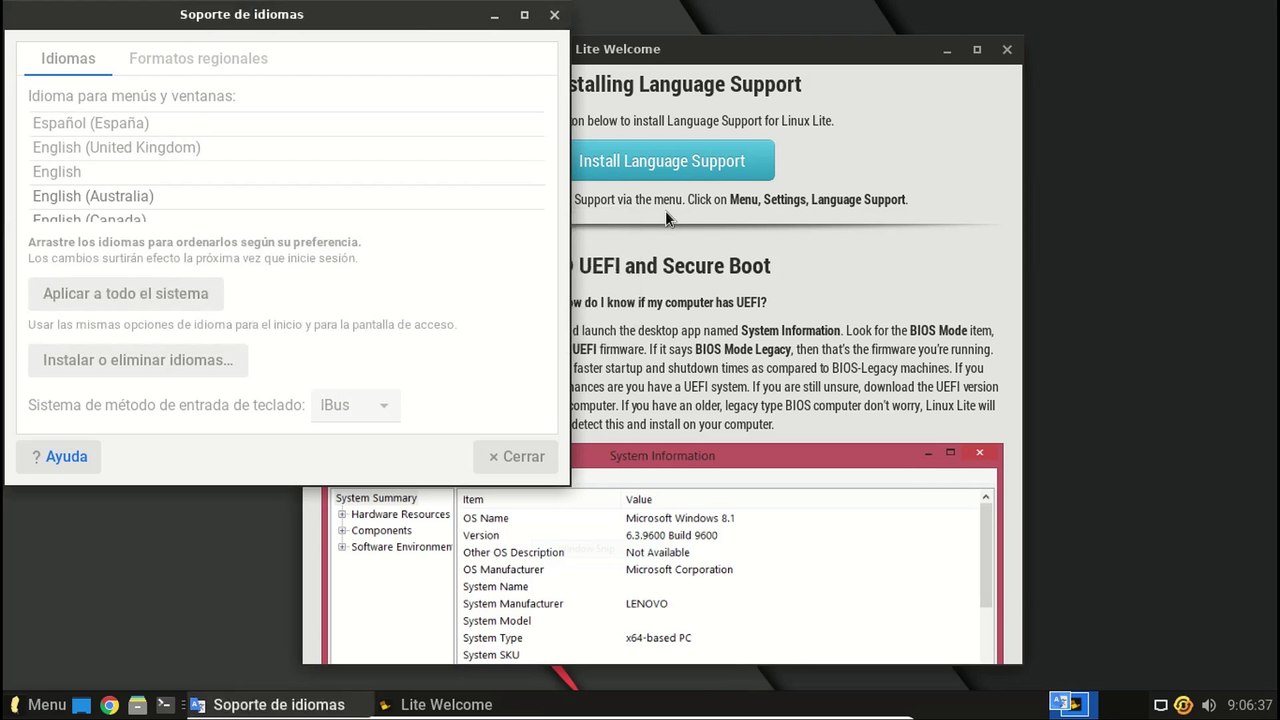Switch to the Formatos regionales tab
Image resolution: width=1280 pixels, height=720 pixels.
[198, 58]
